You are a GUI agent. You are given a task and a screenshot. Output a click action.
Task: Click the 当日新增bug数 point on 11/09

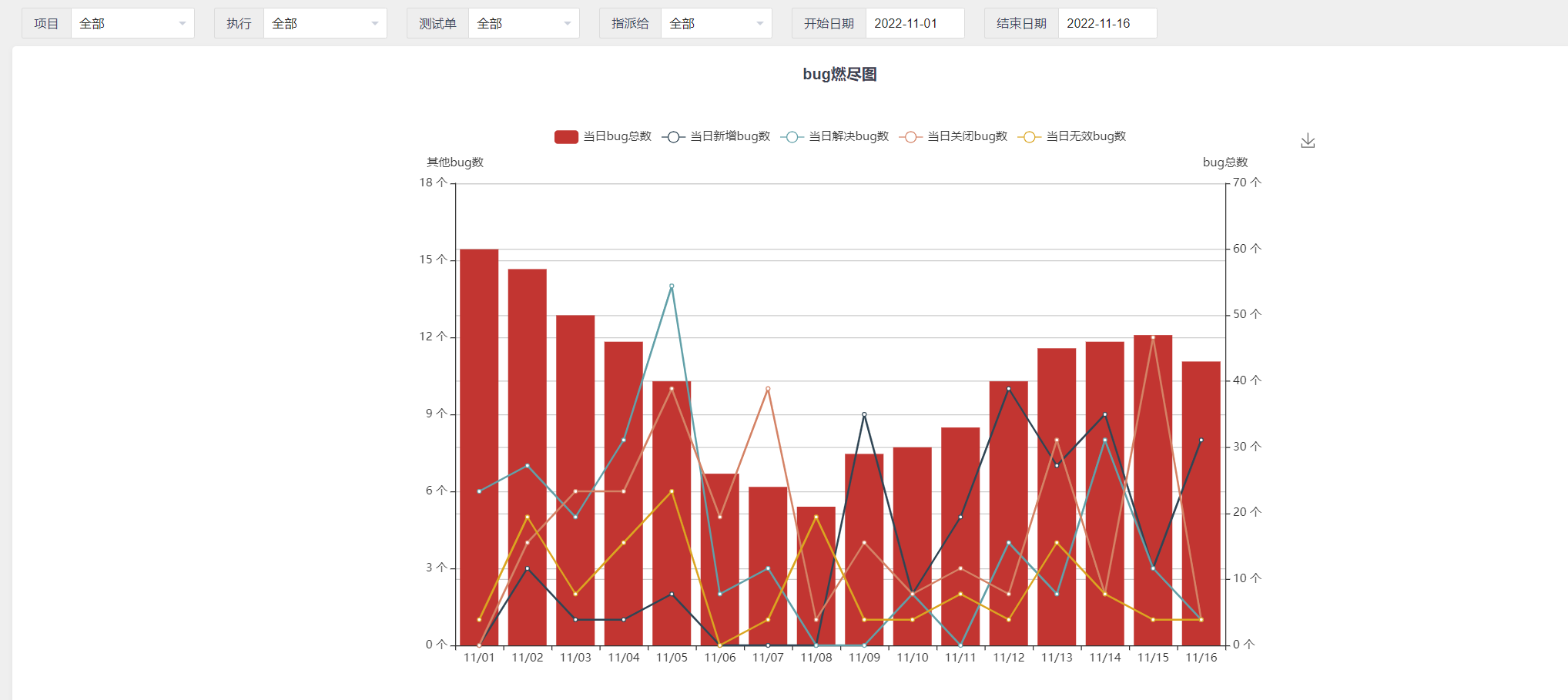coord(864,414)
